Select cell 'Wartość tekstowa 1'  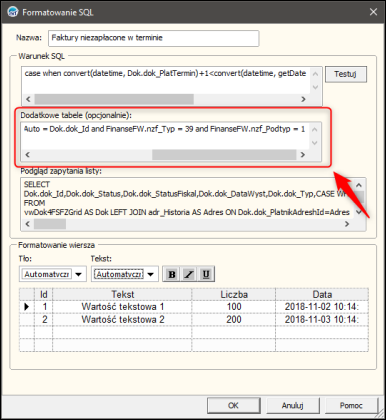tap(122, 307)
